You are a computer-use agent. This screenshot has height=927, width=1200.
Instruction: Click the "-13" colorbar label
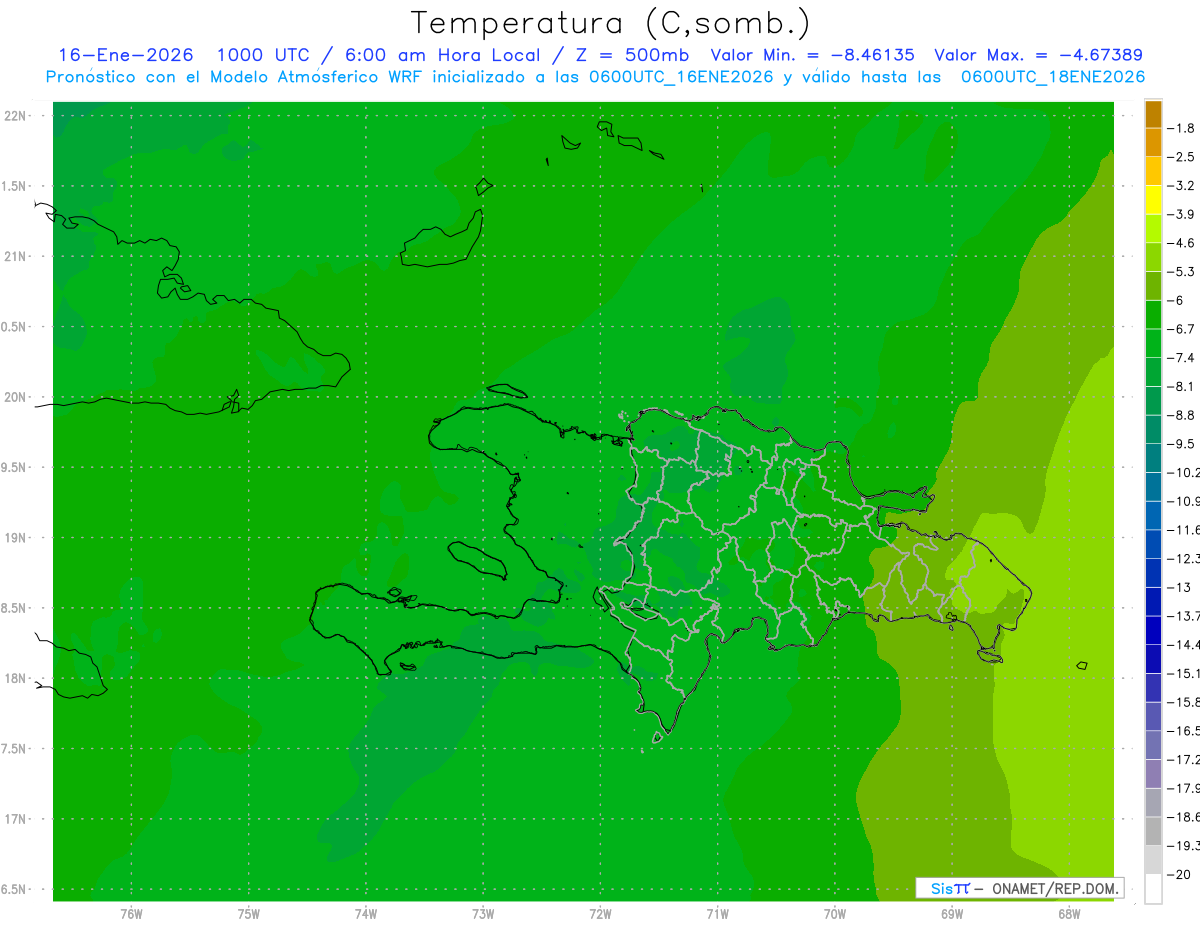pyautogui.click(x=1178, y=587)
